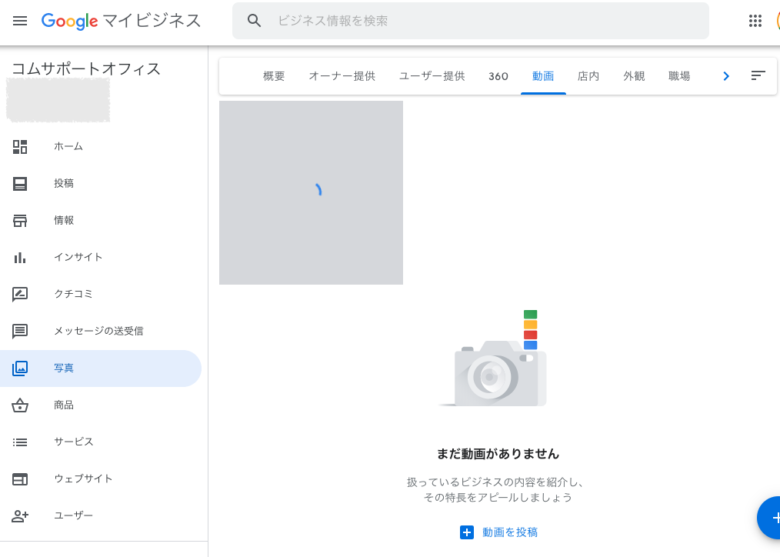Click the 写真 photos icon
Screen dimensions: 780x557
(20, 368)
